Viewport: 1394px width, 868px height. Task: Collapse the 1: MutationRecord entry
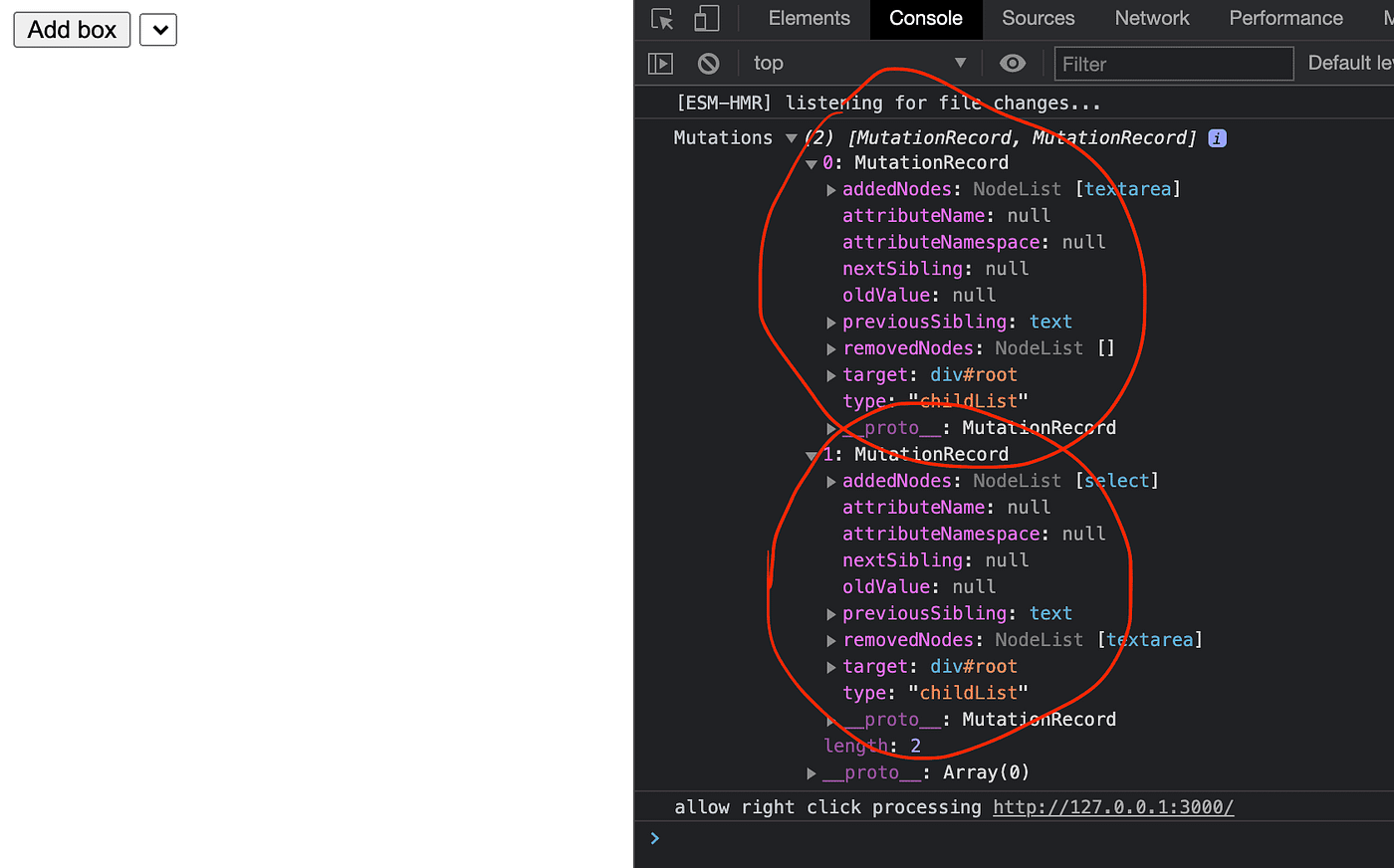coord(812,455)
